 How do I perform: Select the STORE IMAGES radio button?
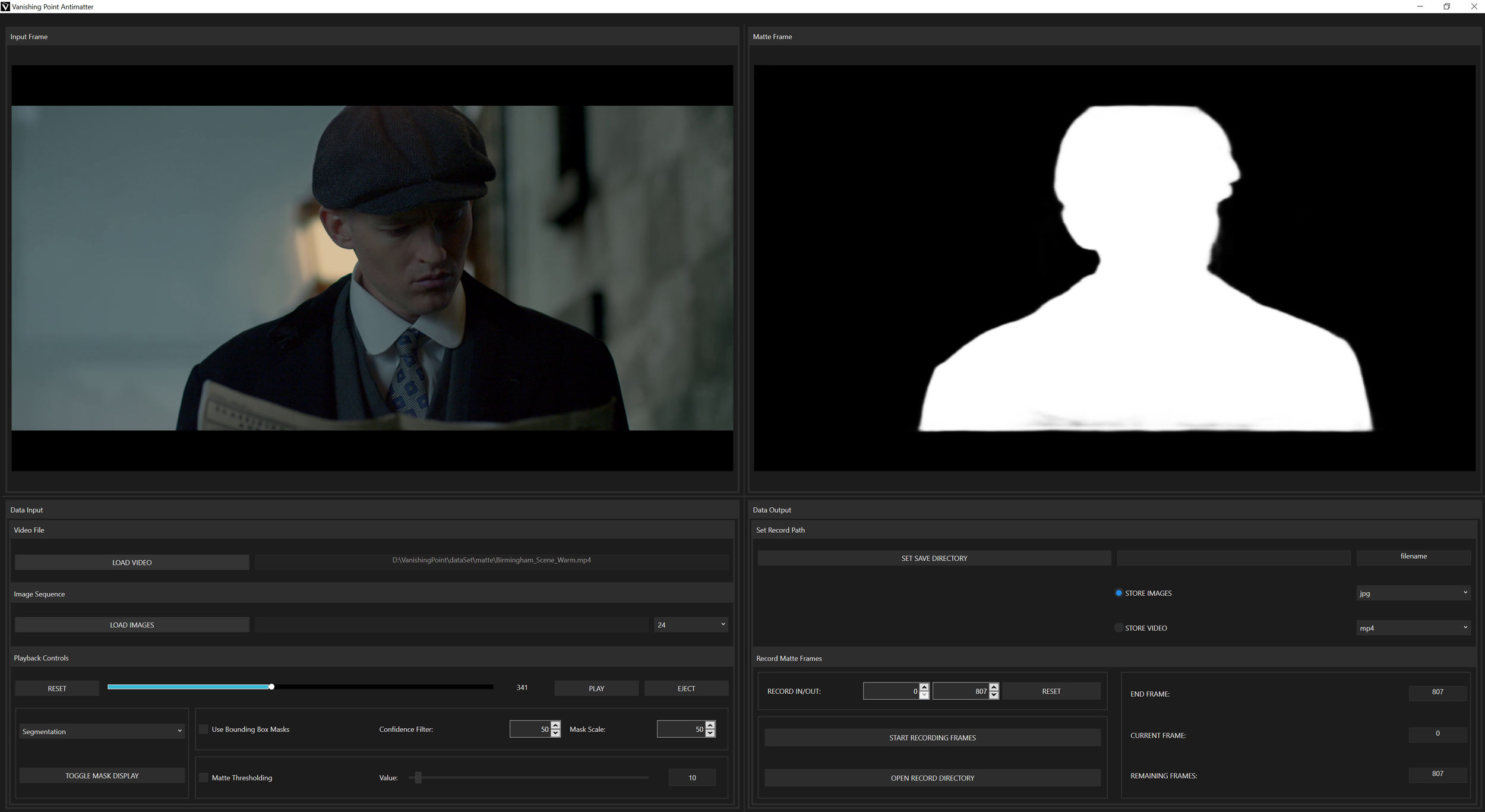(x=1119, y=593)
